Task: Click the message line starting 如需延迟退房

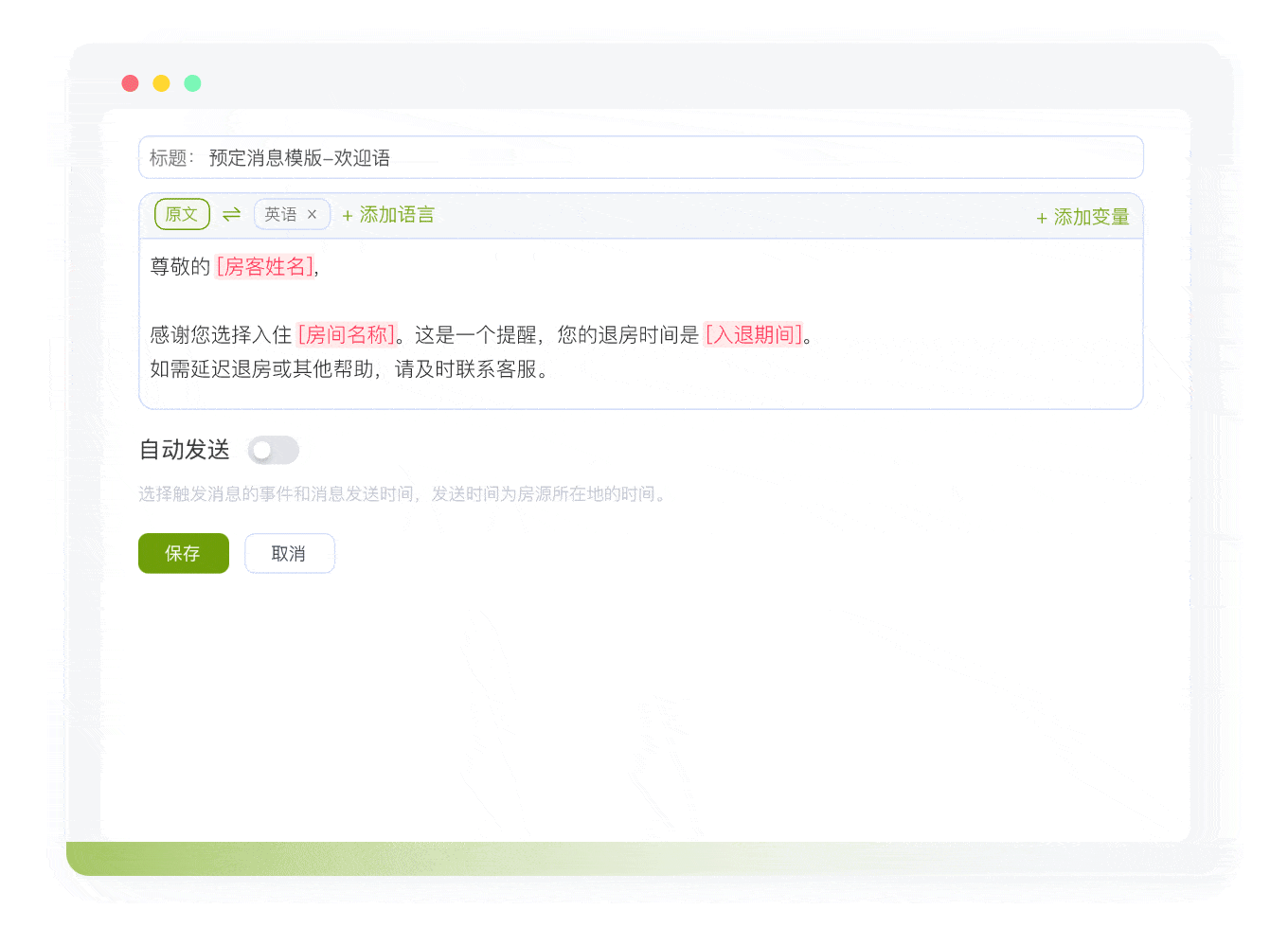Action: (x=349, y=369)
